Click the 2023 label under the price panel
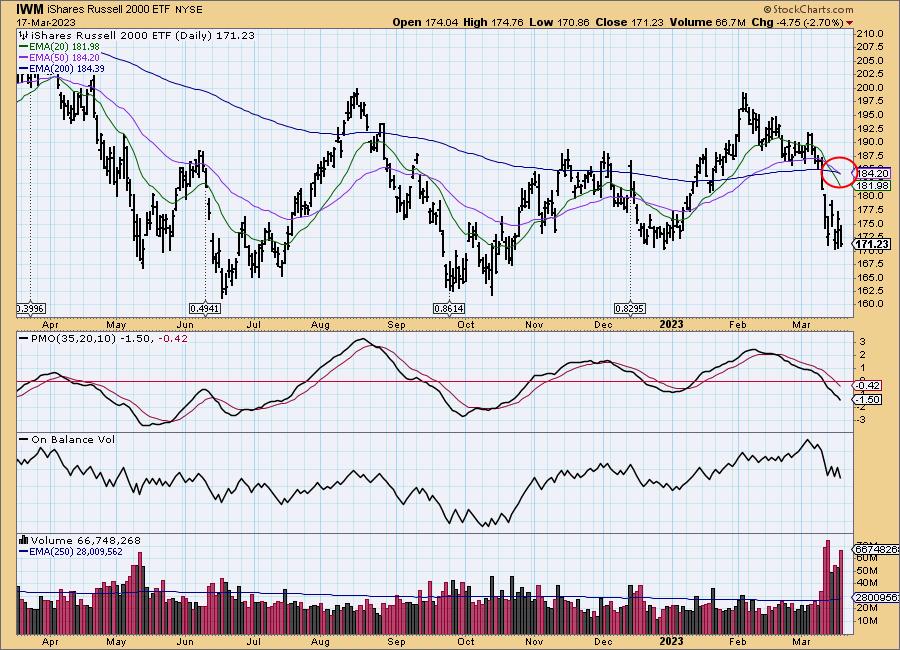Screen dimensions: 900x650 [671, 324]
